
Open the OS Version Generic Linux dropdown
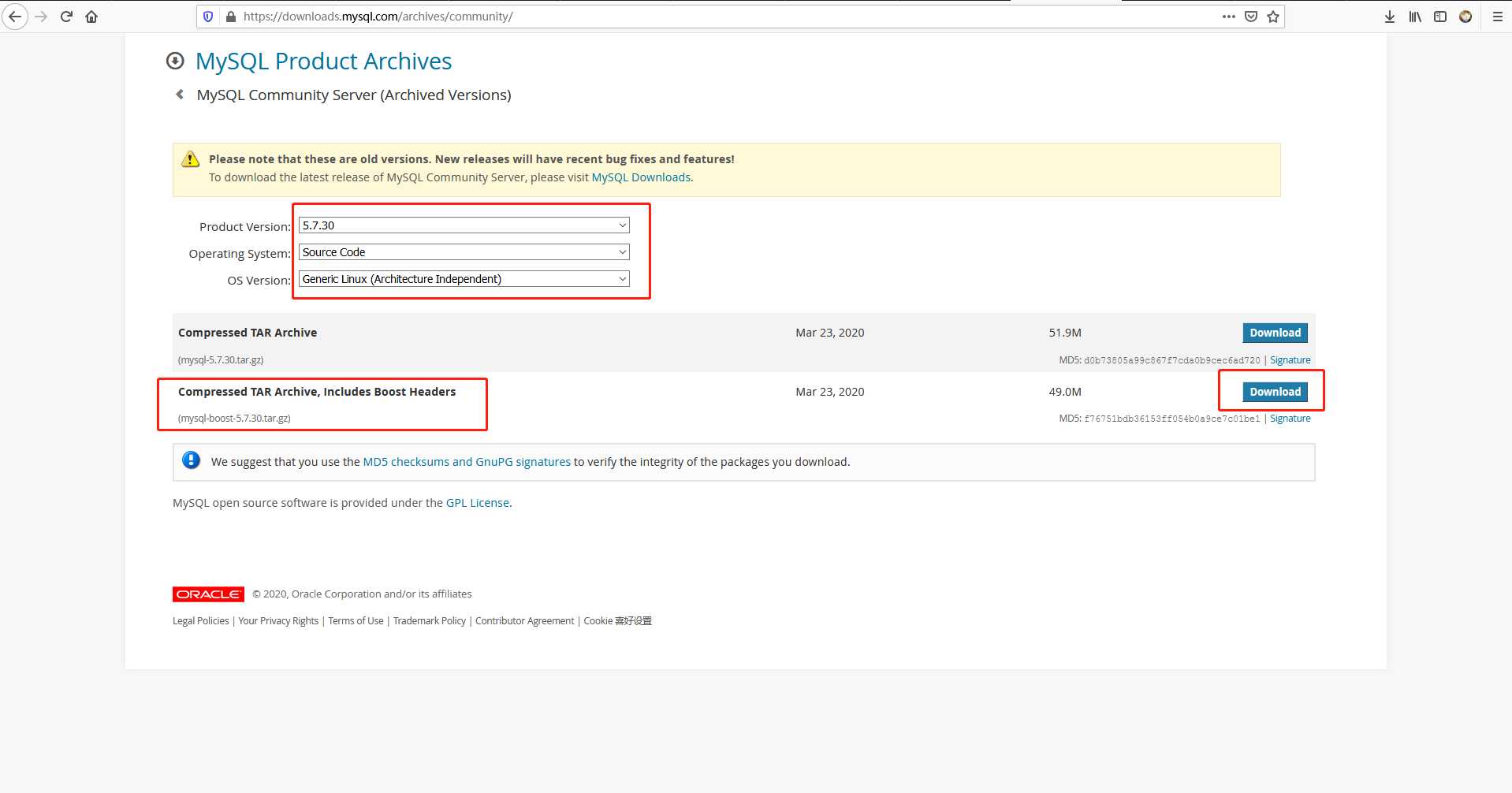click(x=464, y=279)
